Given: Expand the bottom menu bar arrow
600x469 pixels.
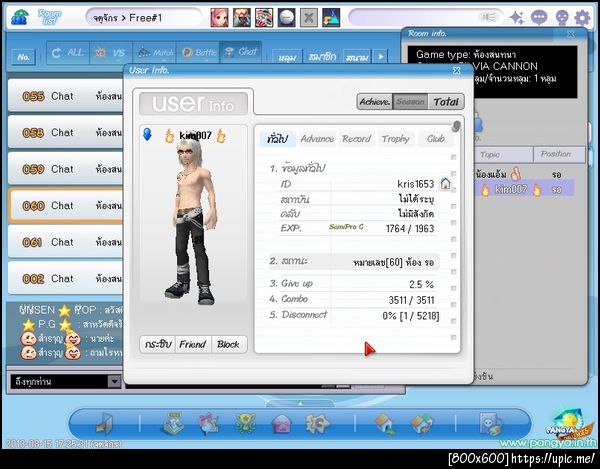Looking at the screenshot, I should (x=300, y=404).
